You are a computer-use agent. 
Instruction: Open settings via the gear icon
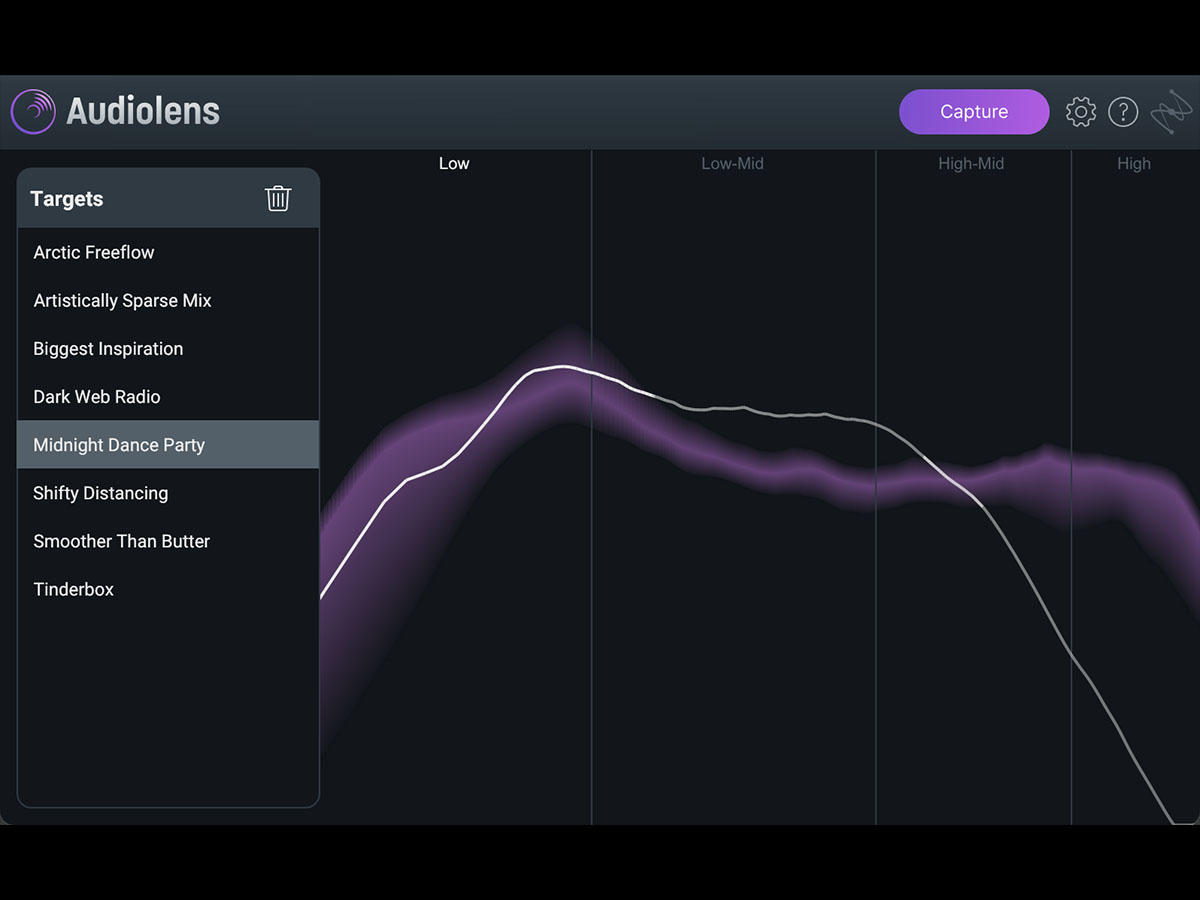pyautogui.click(x=1081, y=112)
